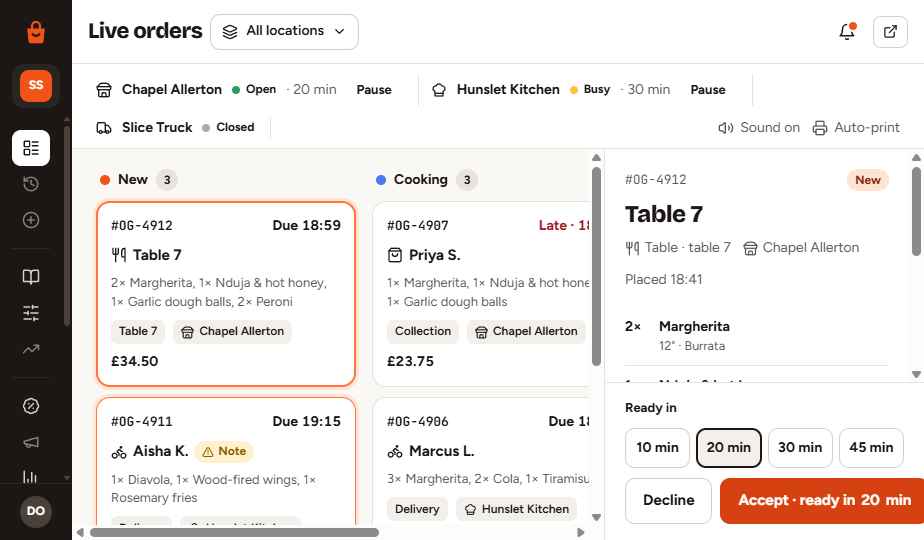Click Hunslet Kitchen tag on Marcus L. card
This screenshot has width=924, height=540.
(x=517, y=509)
